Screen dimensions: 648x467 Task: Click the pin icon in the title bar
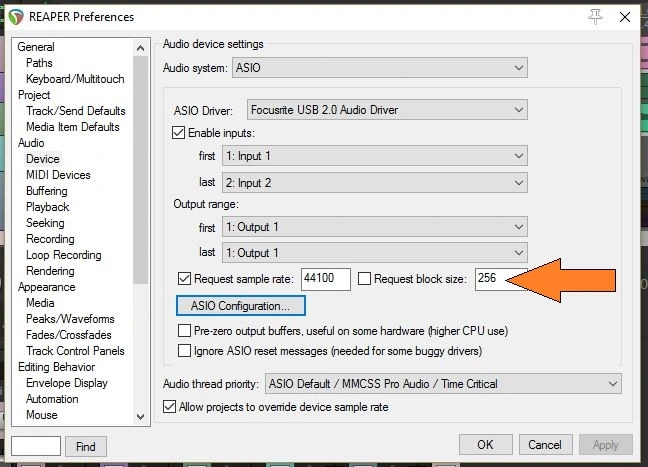click(x=597, y=16)
